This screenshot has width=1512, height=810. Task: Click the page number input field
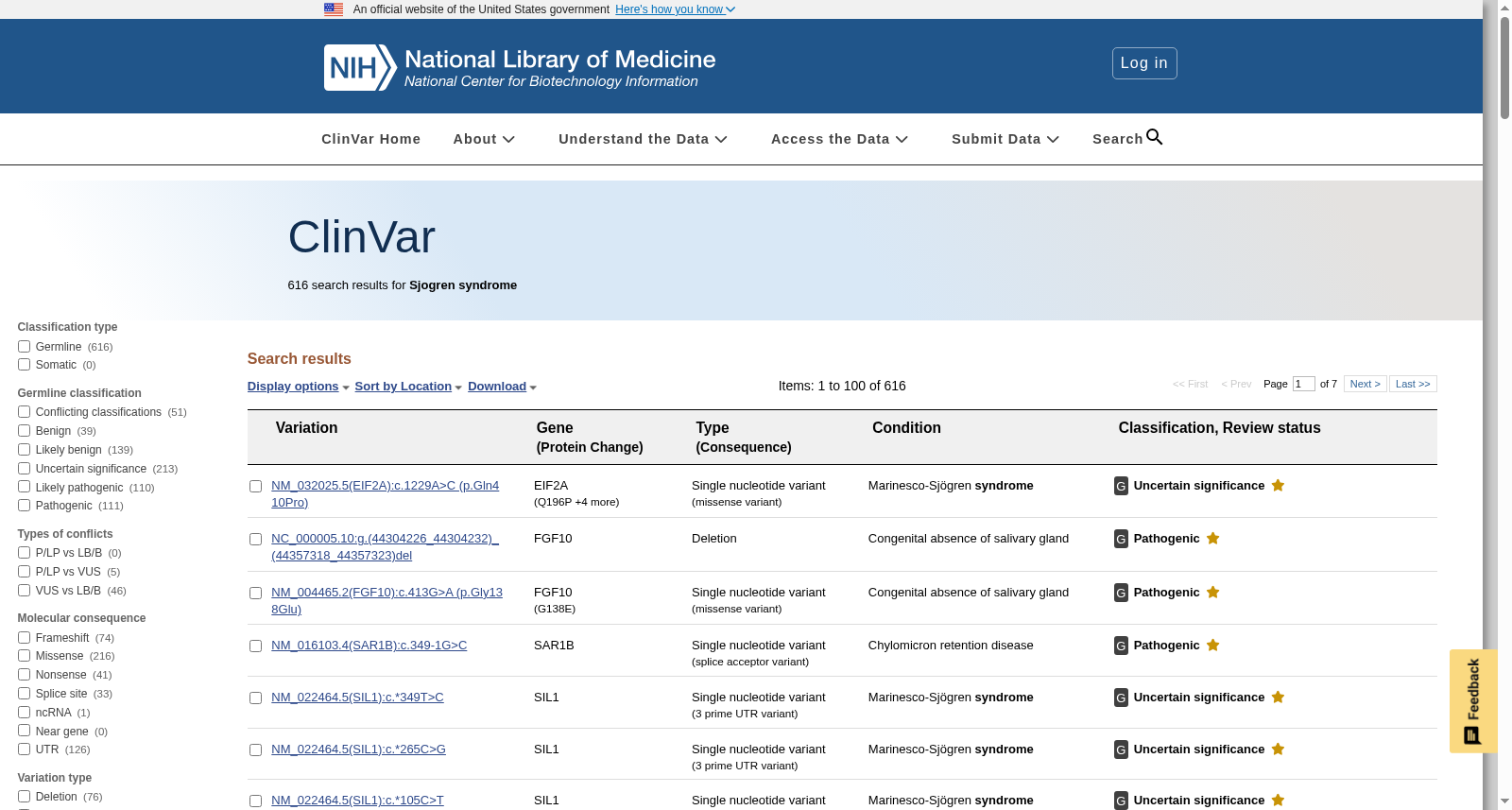pos(1303,384)
